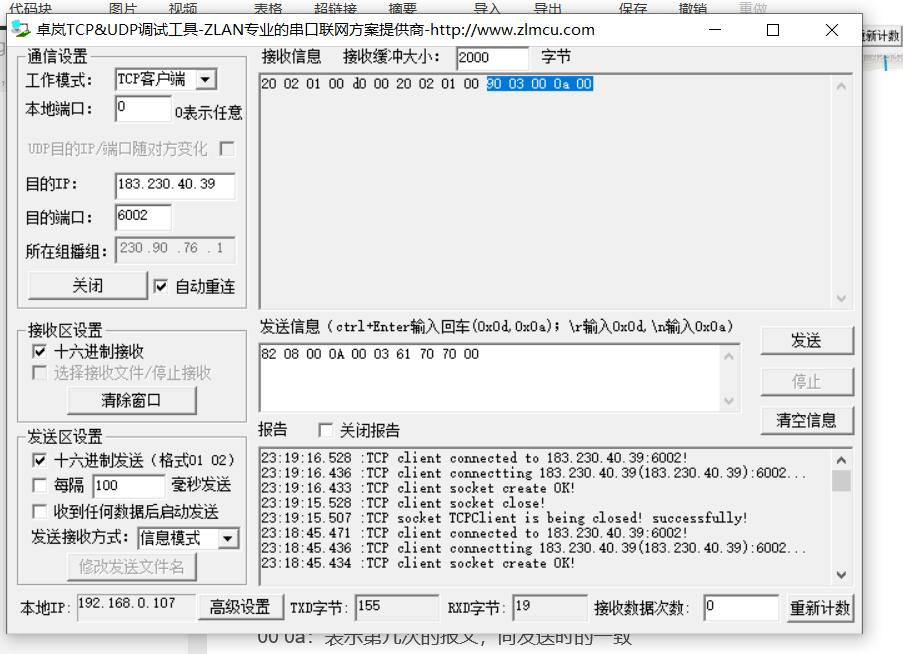Click the 关闭 connection button
Viewport: 903px width, 654px height.
click(x=86, y=285)
